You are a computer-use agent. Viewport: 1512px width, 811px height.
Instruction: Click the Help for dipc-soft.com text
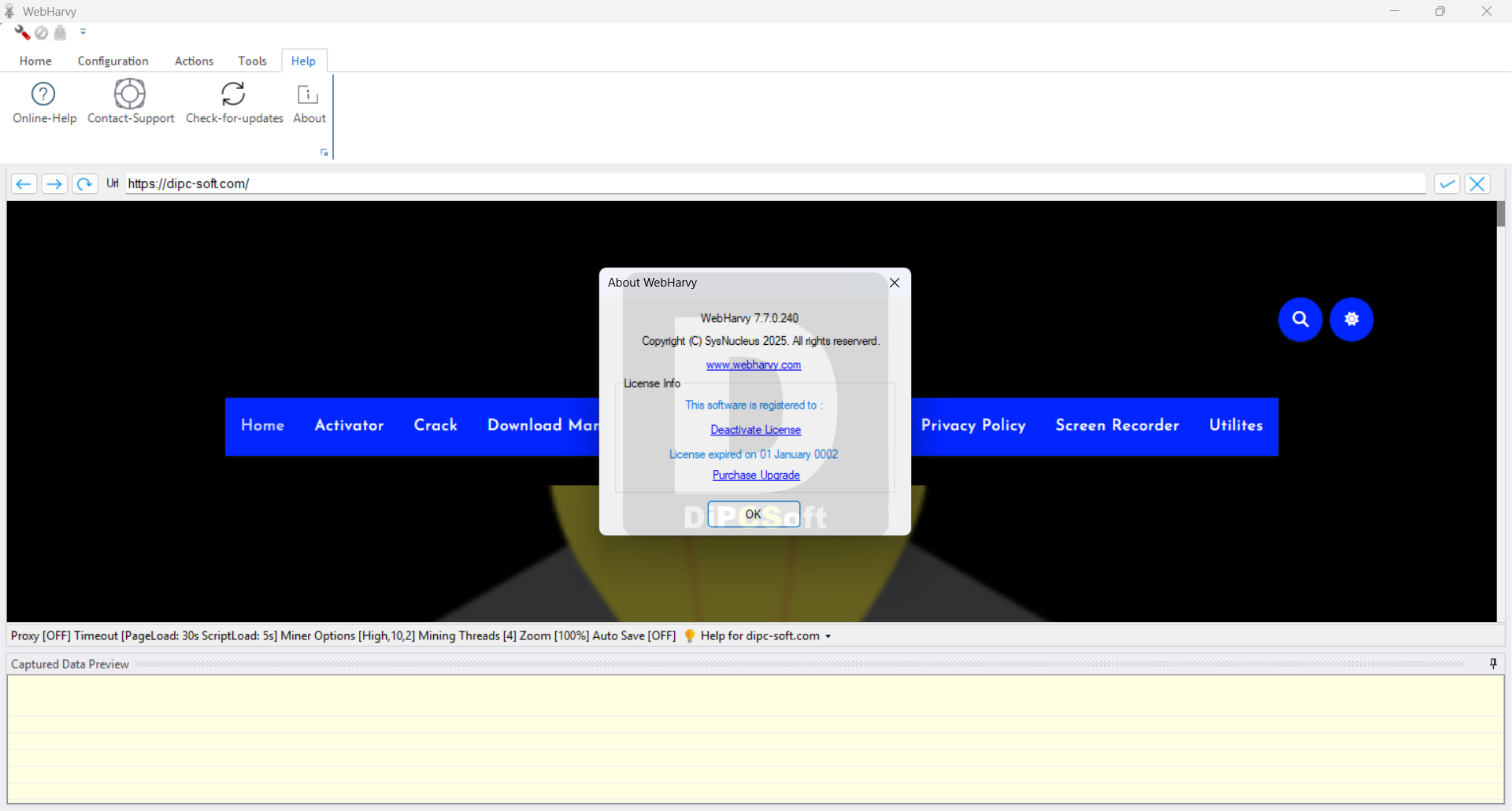click(x=760, y=635)
